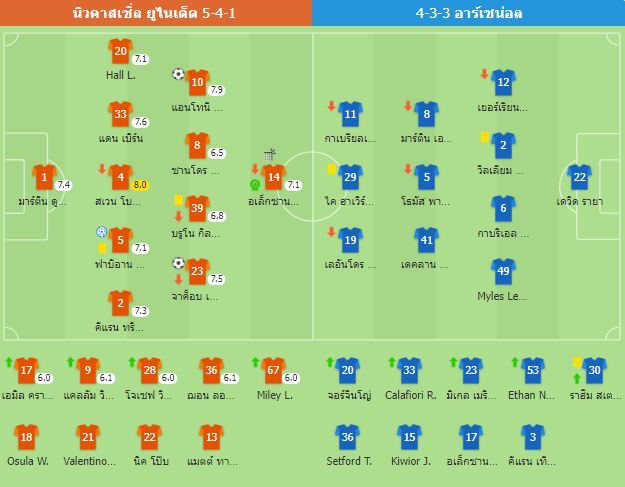Click the yellow card icon next to shirt 39

pyautogui.click(x=179, y=200)
